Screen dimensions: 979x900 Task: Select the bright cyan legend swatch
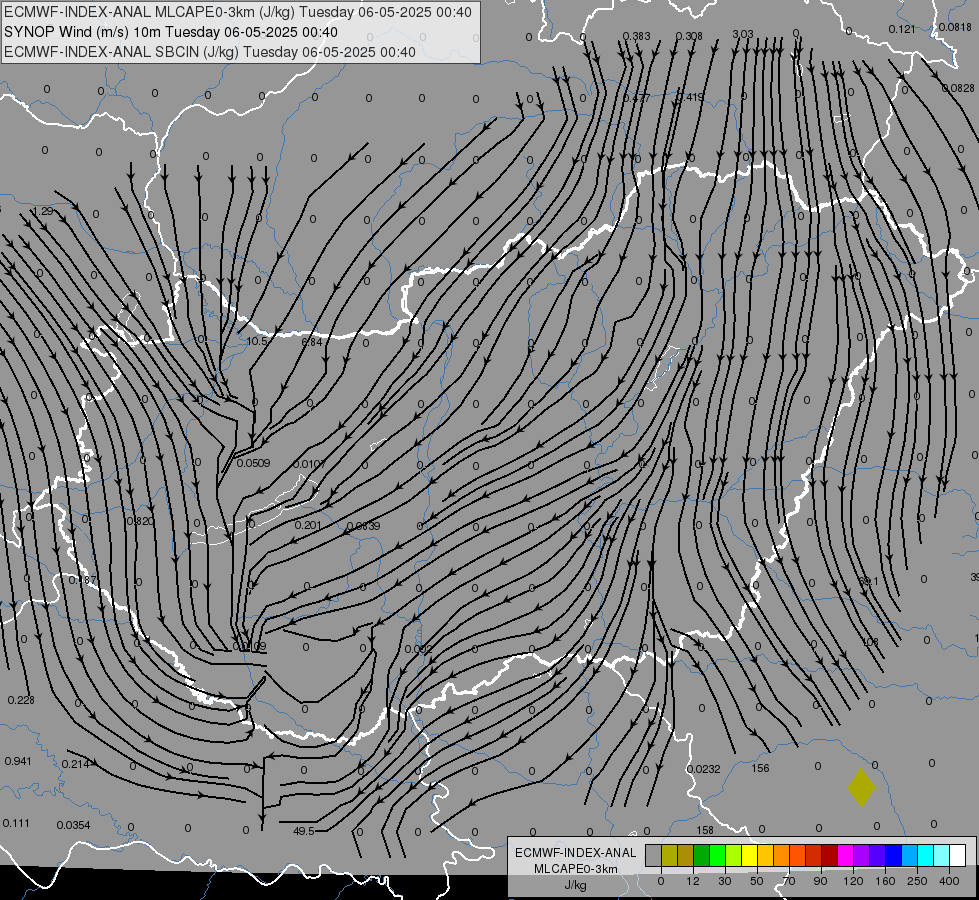[x=925, y=855]
